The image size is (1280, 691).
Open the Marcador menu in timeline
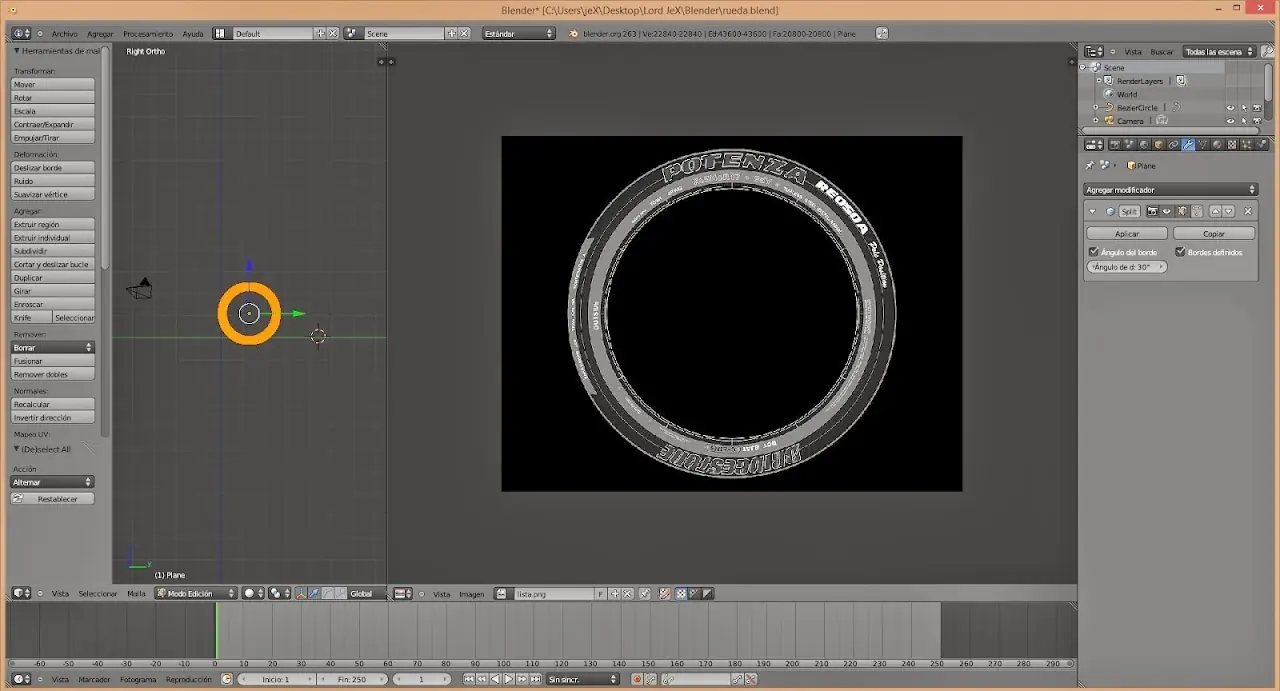pyautogui.click(x=95, y=679)
